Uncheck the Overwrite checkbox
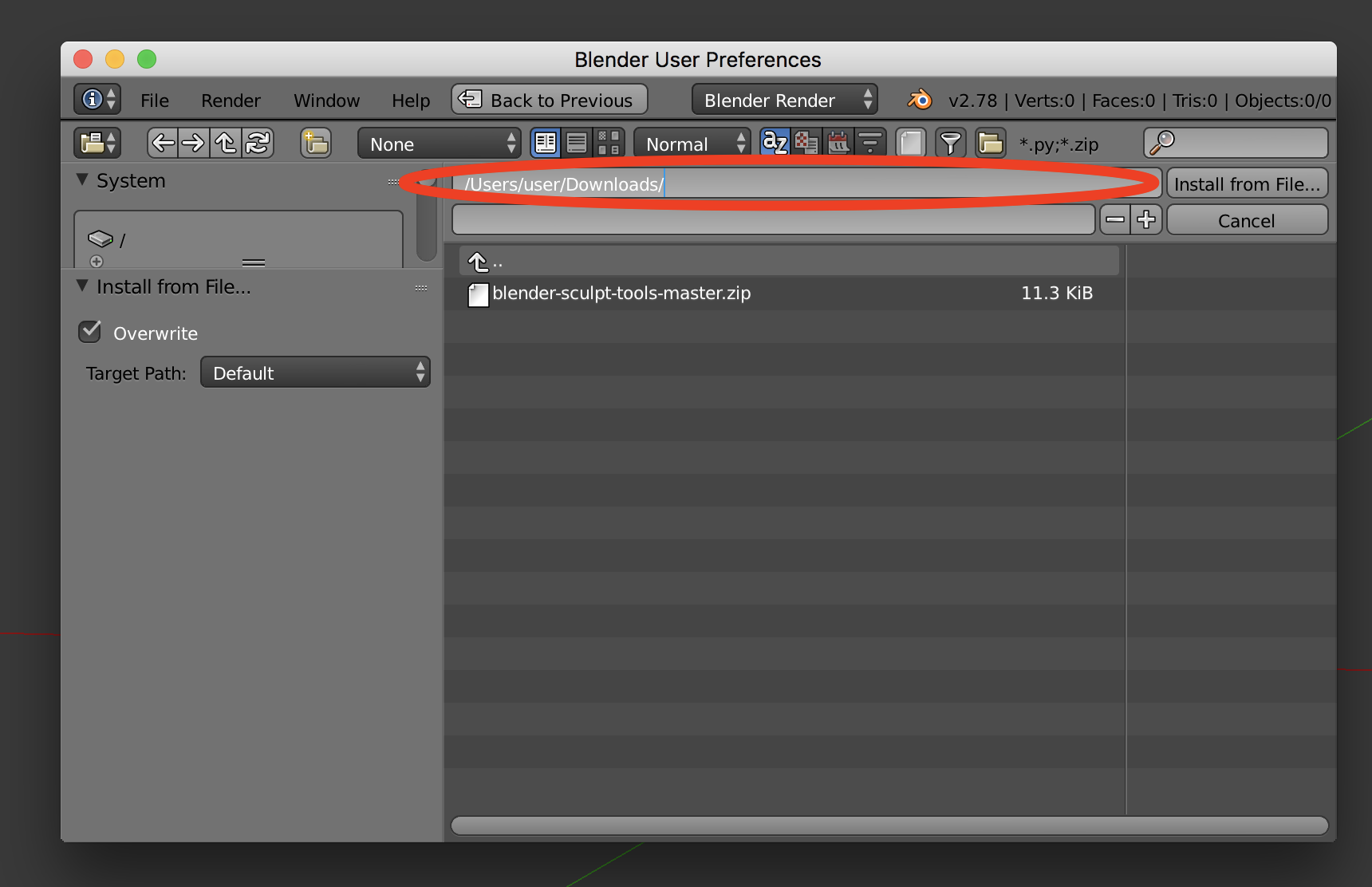 (90, 332)
